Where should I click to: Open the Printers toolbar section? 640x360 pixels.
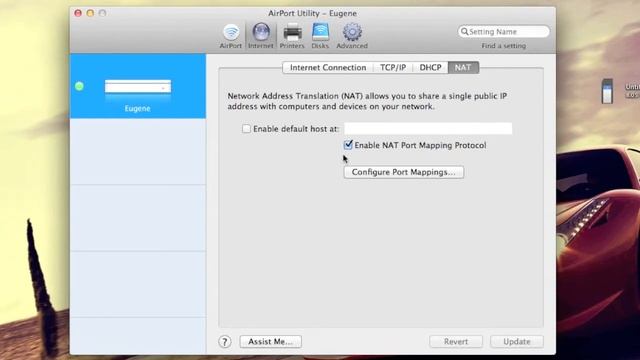(292, 36)
